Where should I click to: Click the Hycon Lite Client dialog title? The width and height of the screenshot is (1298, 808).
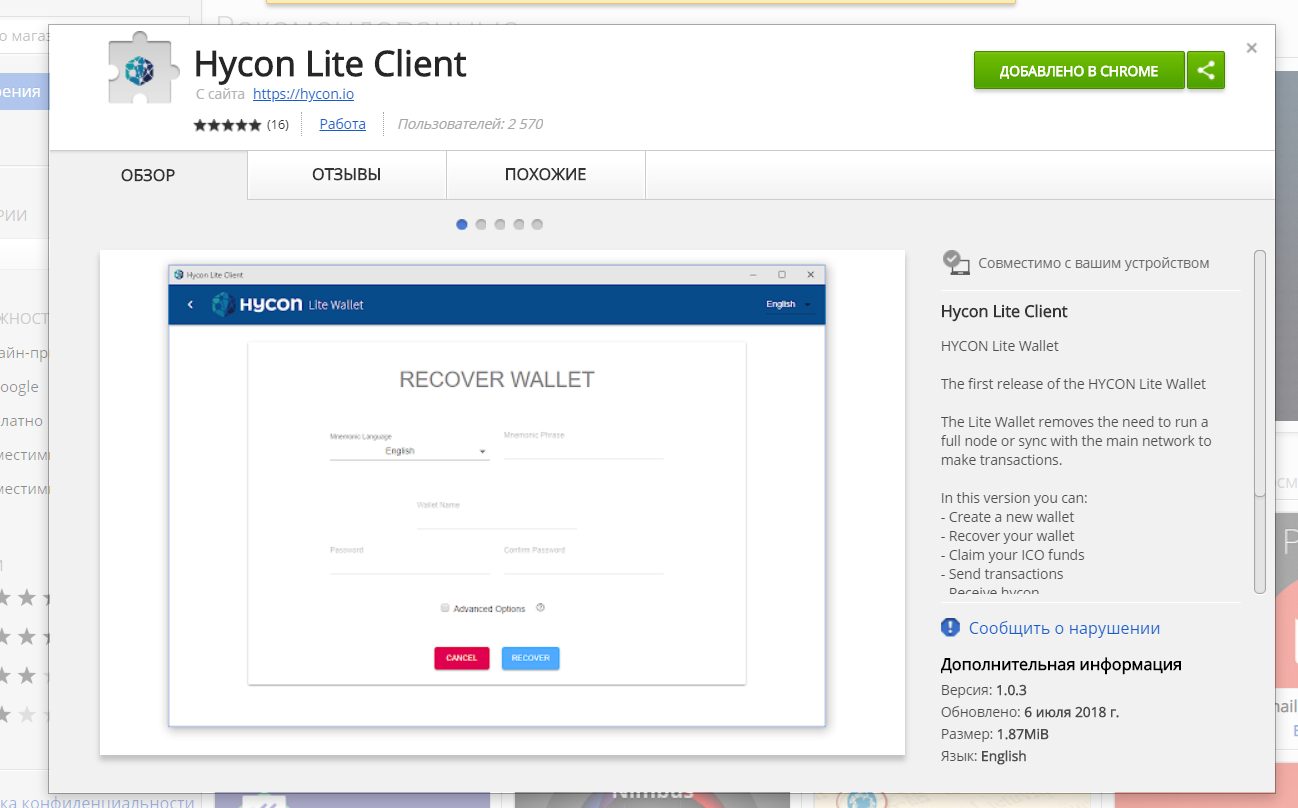click(x=330, y=64)
